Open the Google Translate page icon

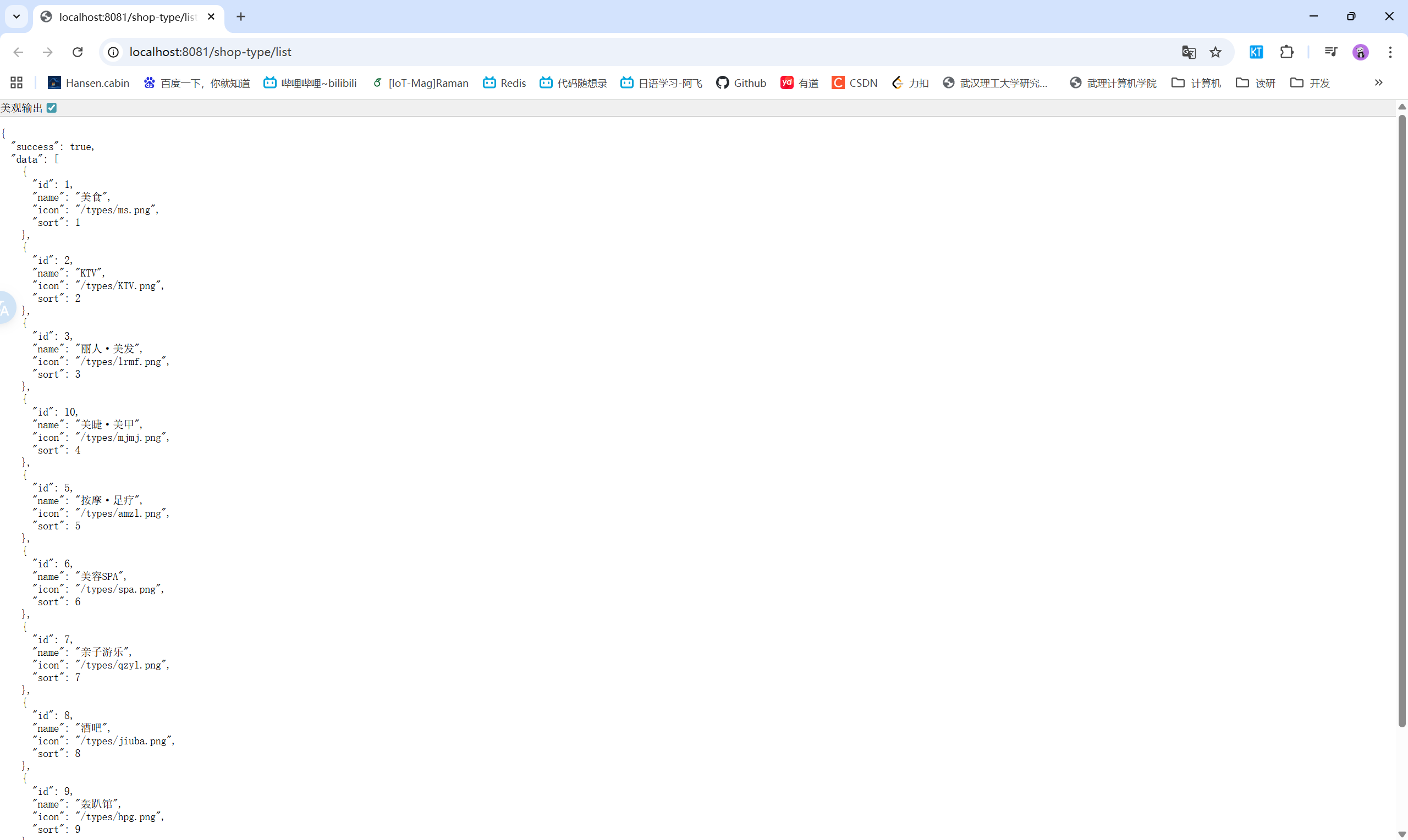(x=1189, y=52)
